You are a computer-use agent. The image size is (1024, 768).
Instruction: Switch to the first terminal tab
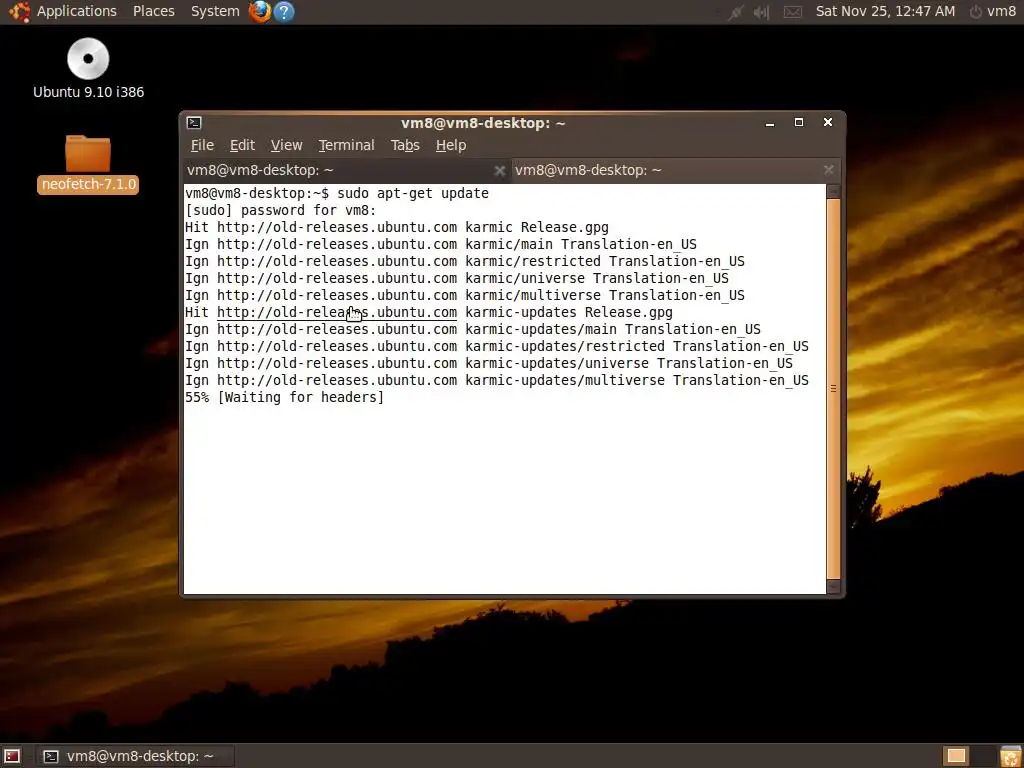346,170
